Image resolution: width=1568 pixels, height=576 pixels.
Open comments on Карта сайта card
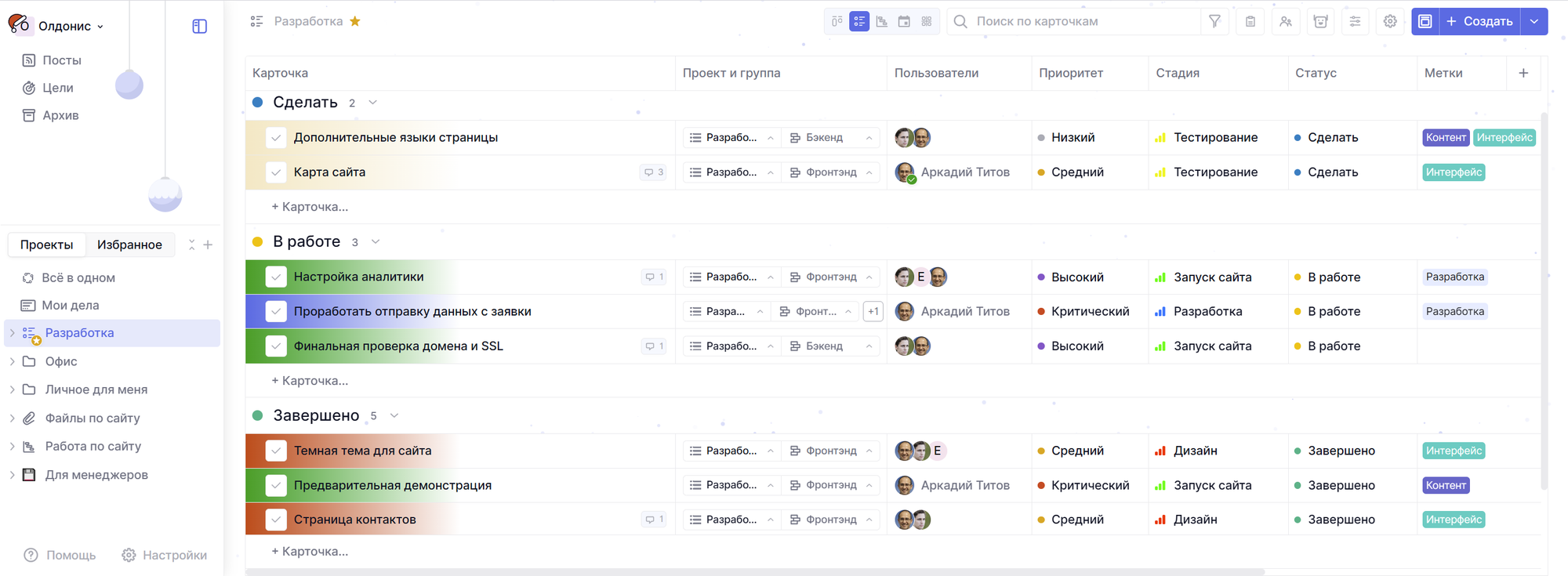pyautogui.click(x=653, y=172)
